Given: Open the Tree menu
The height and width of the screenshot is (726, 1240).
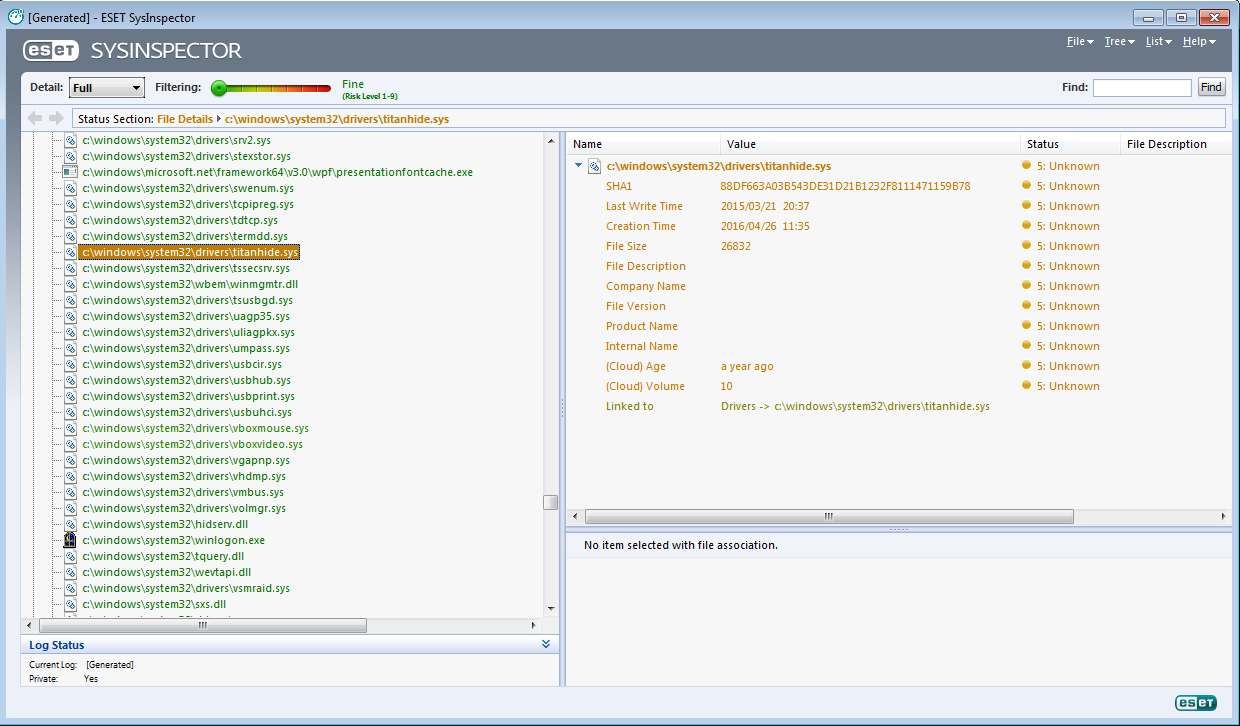Looking at the screenshot, I should [x=1118, y=42].
